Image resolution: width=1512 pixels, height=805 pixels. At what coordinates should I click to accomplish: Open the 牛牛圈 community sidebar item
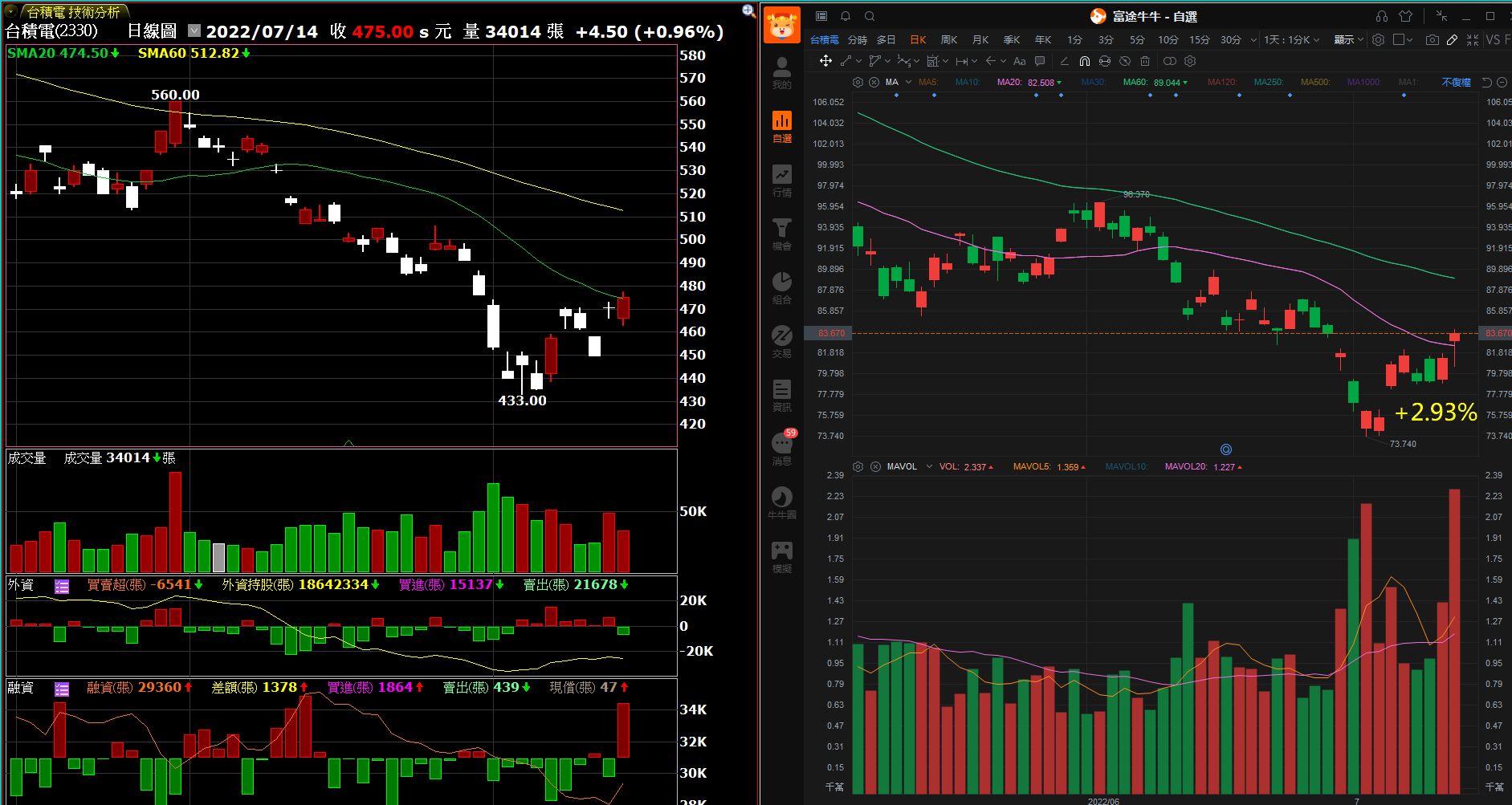coord(782,503)
